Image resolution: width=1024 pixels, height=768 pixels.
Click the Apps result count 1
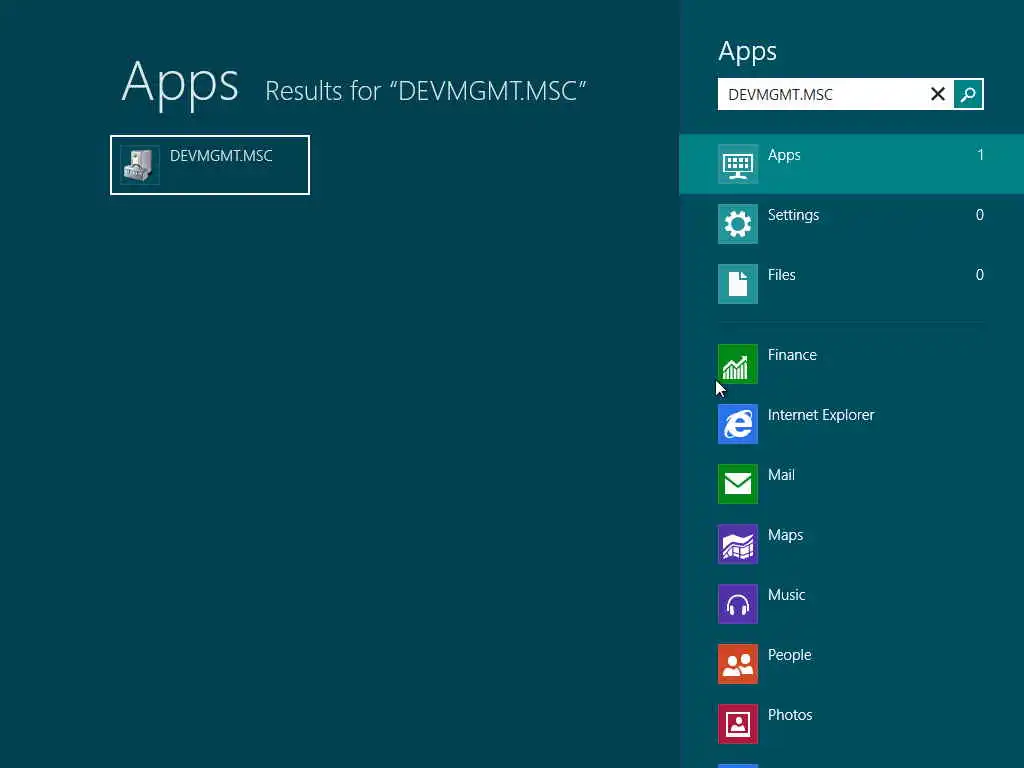980,155
